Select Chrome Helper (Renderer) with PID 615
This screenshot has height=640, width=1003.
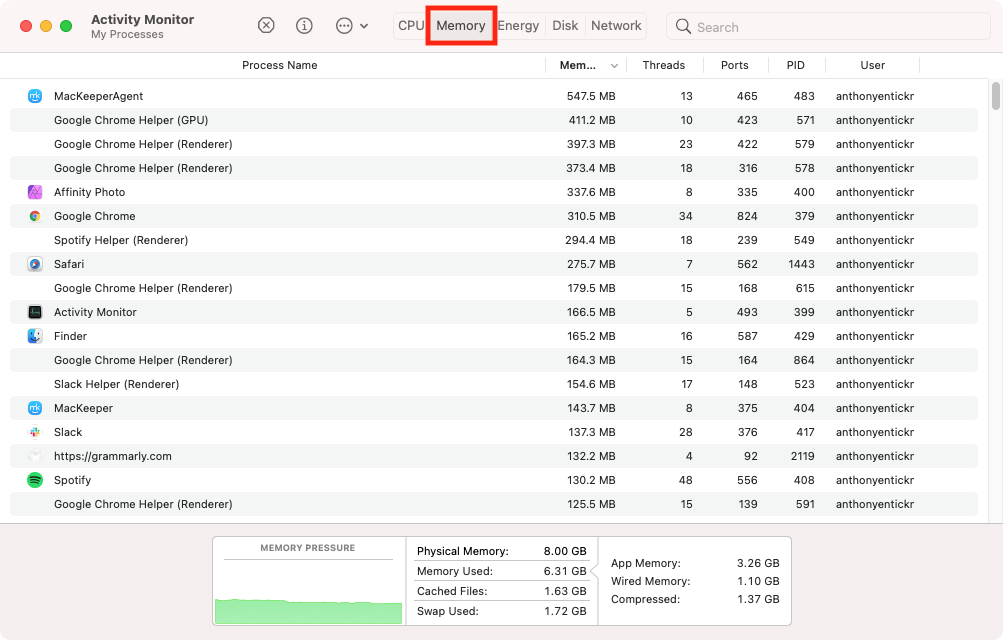pyautogui.click(x=493, y=288)
